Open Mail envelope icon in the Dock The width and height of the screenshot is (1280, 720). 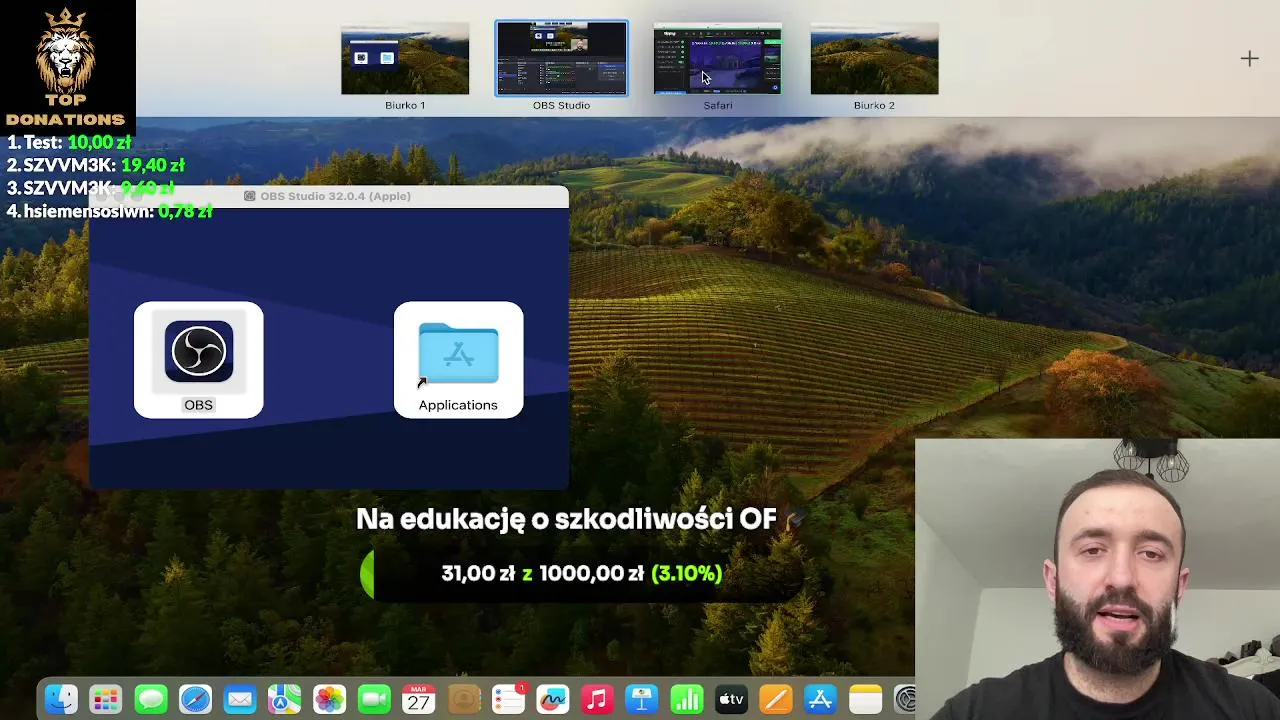click(240, 699)
